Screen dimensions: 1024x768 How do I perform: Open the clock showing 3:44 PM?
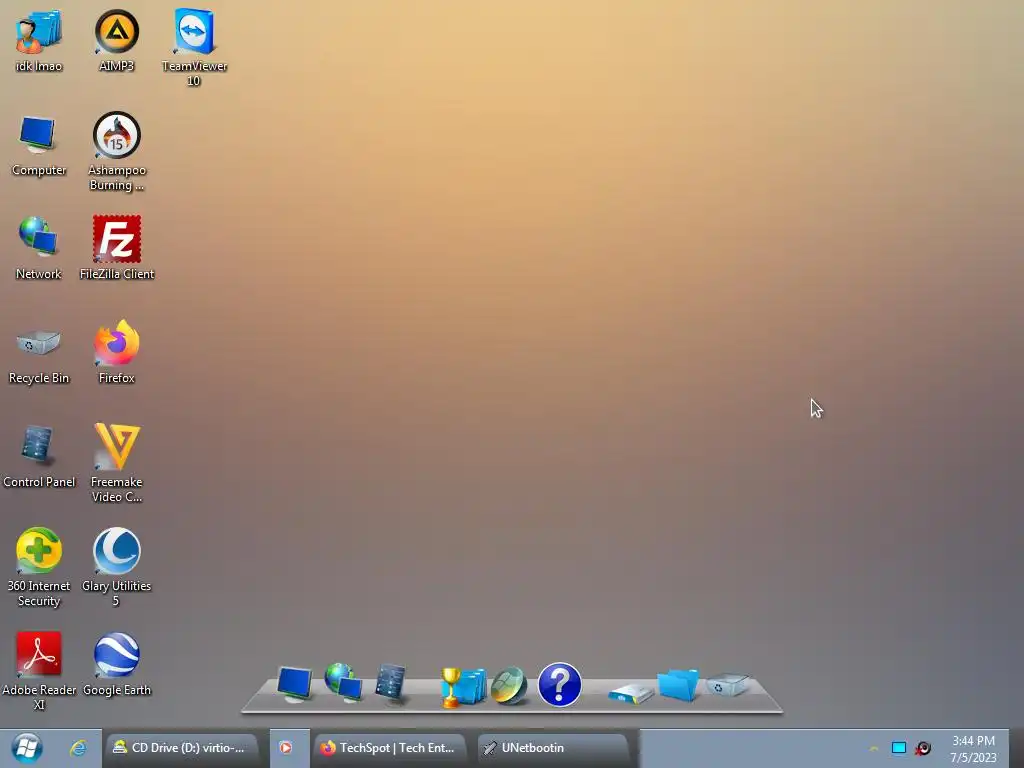(x=973, y=749)
